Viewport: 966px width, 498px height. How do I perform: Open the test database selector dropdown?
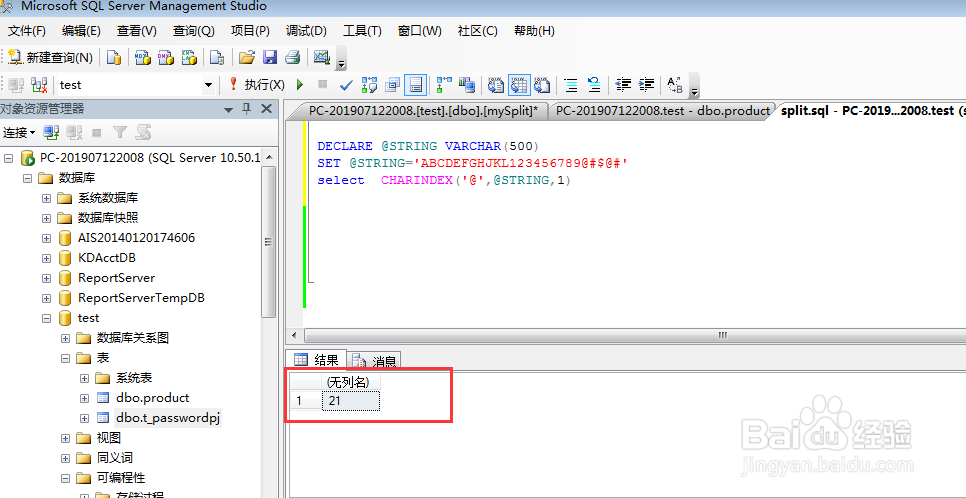(x=208, y=85)
